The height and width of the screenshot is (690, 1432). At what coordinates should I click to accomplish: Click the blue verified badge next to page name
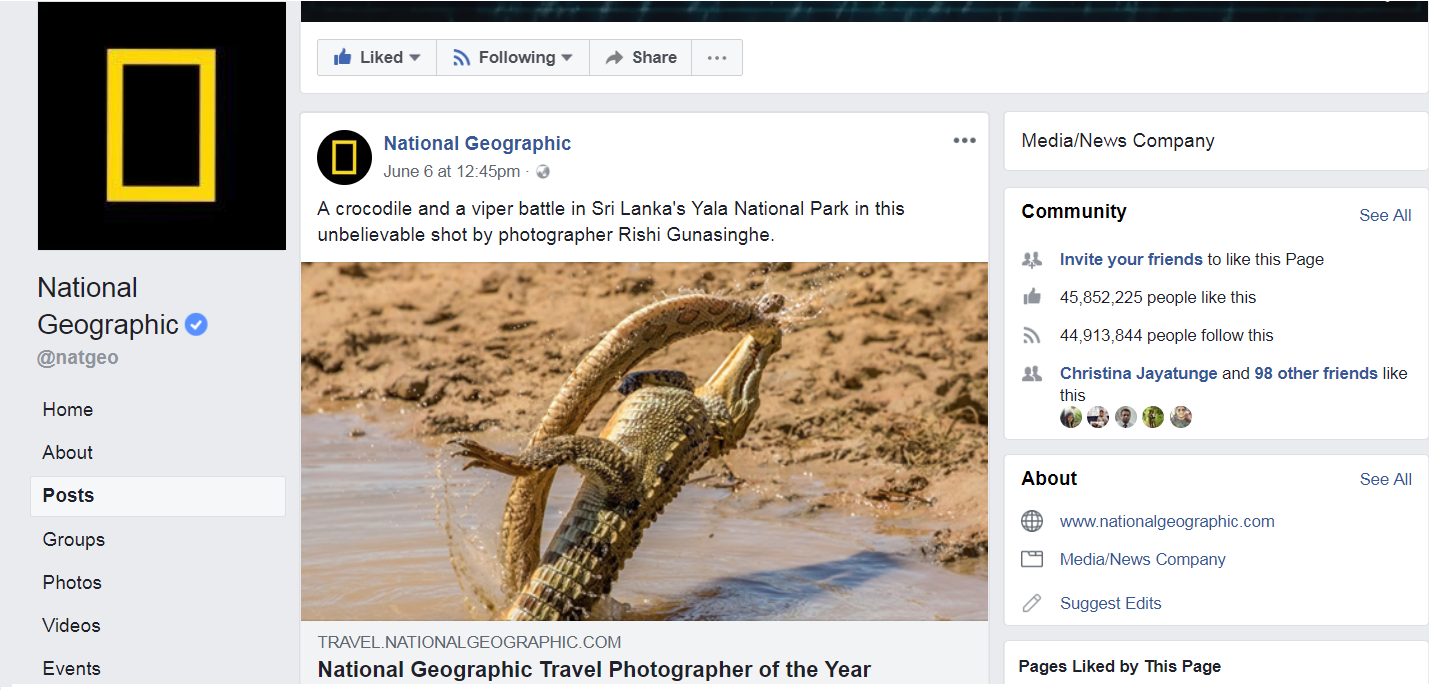[197, 325]
